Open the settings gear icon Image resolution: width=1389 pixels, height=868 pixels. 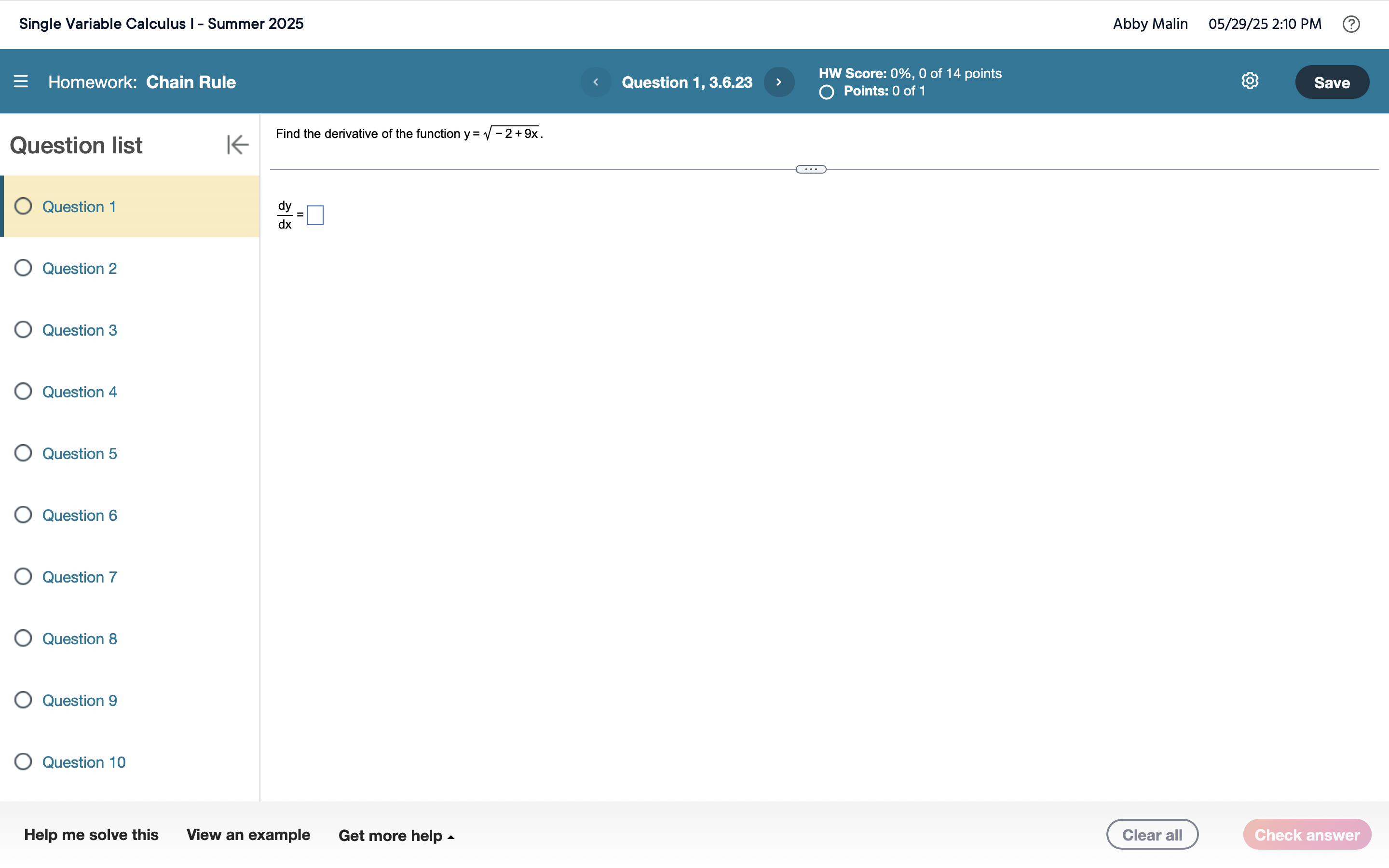click(1250, 81)
